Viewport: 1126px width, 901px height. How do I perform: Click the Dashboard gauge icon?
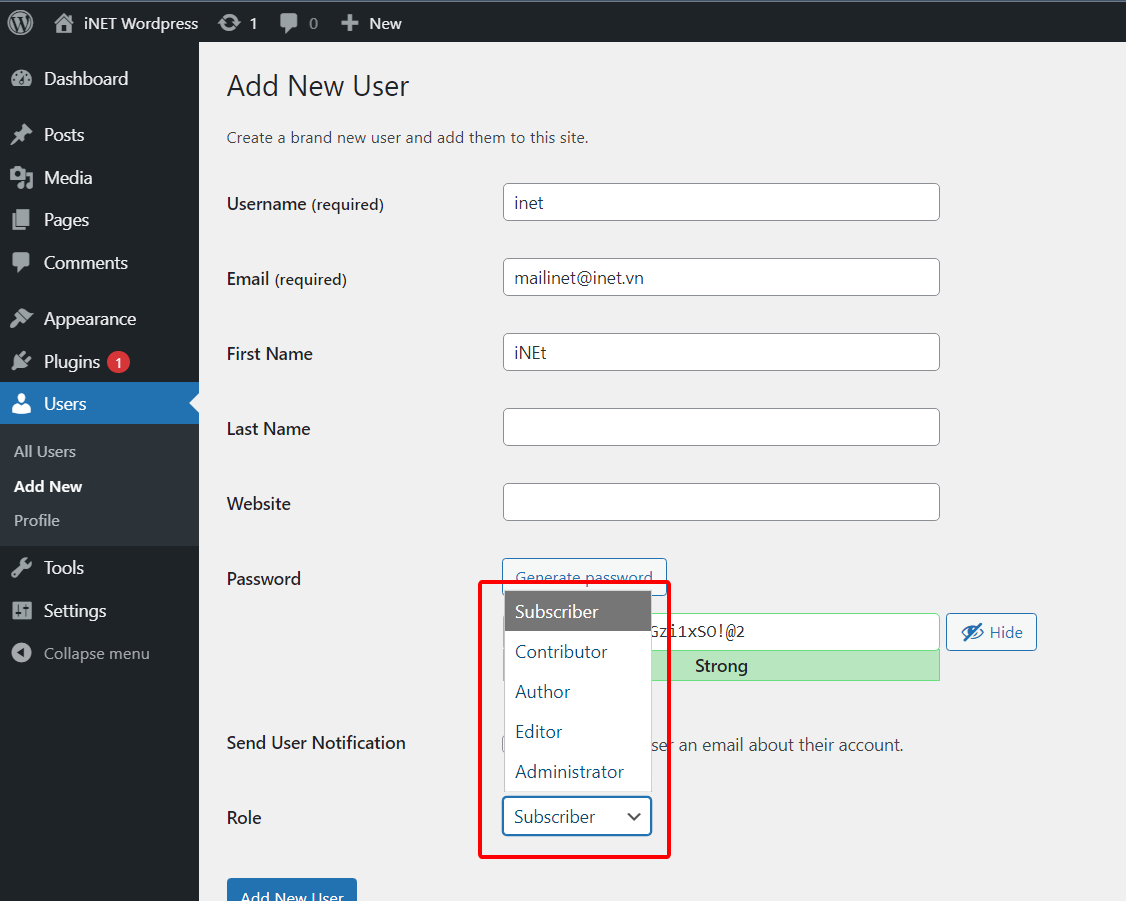point(22,79)
